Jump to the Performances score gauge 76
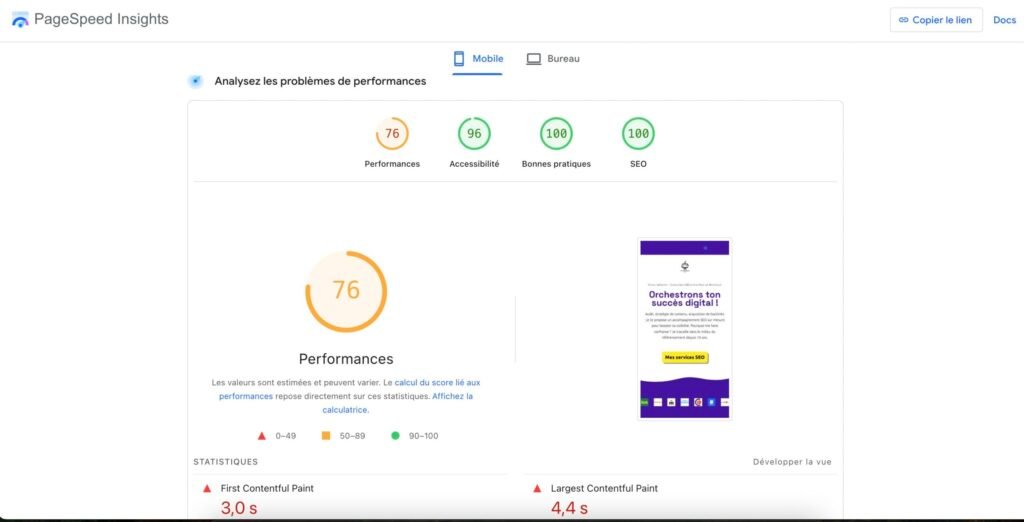 point(392,134)
